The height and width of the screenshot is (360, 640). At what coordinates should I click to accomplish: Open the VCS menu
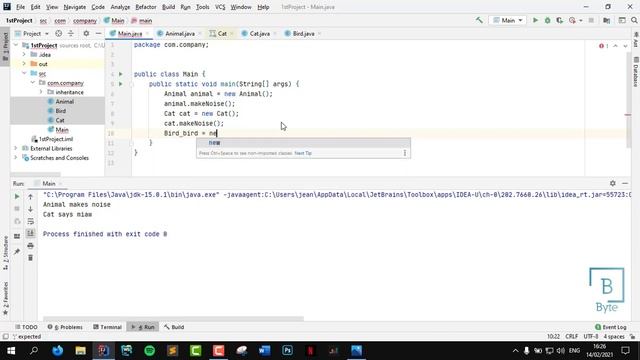click(x=220, y=7)
